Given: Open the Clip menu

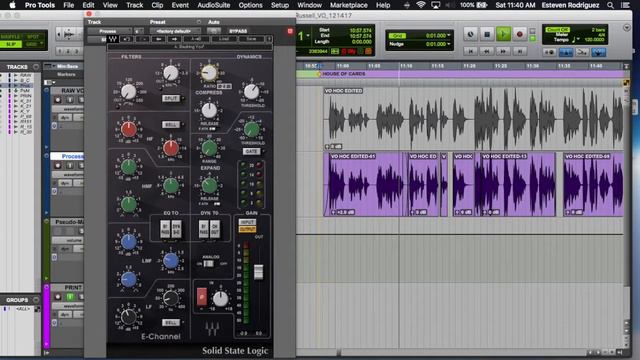Looking at the screenshot, I should 157,5.
